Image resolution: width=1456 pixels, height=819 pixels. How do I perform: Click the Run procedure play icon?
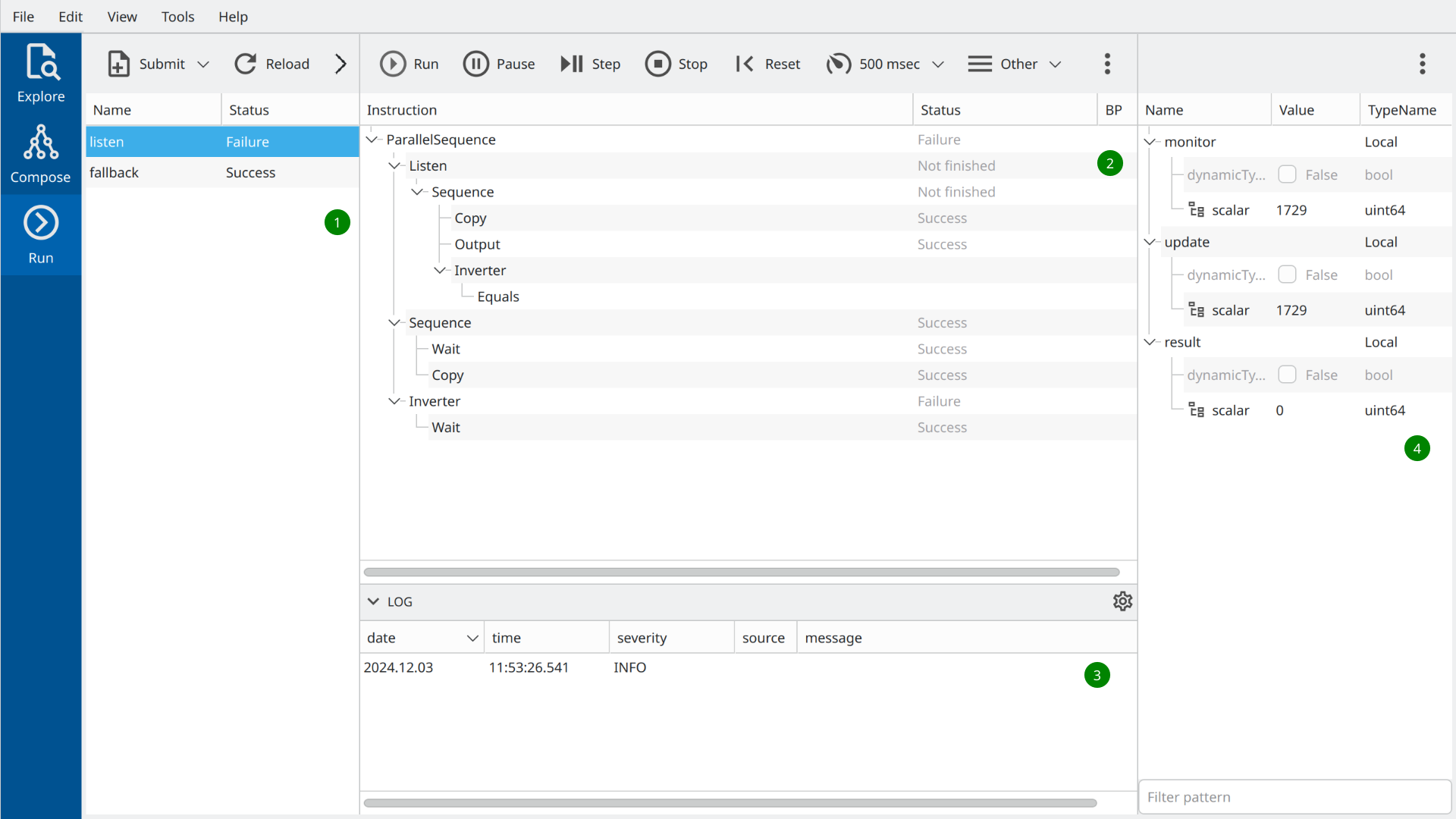pyautogui.click(x=393, y=64)
